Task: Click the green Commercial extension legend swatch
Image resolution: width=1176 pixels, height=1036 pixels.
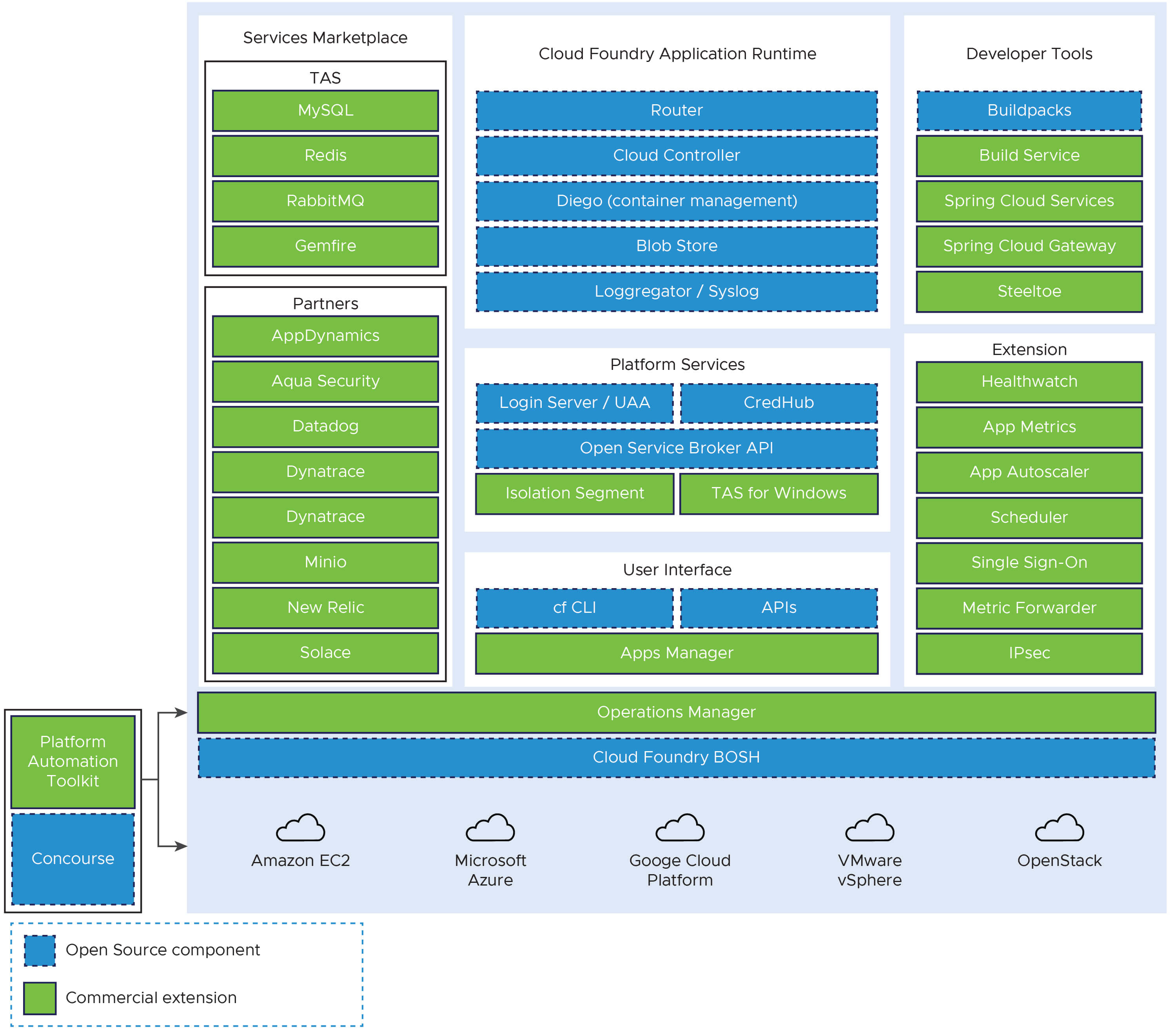Action: click(x=40, y=998)
